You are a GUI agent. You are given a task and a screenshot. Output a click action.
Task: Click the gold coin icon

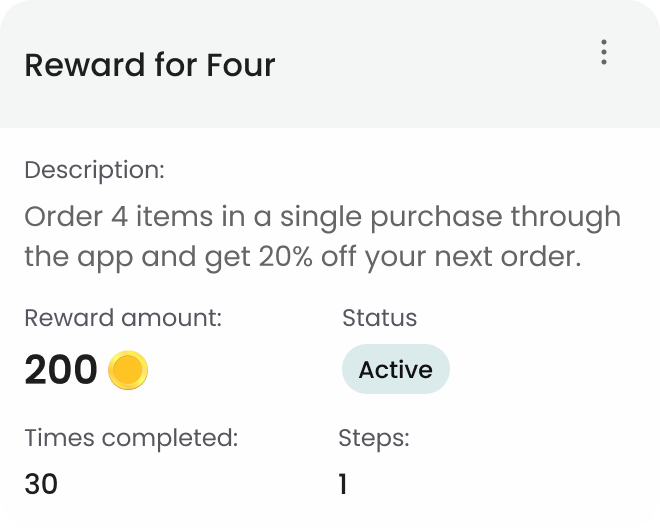pyautogui.click(x=128, y=371)
